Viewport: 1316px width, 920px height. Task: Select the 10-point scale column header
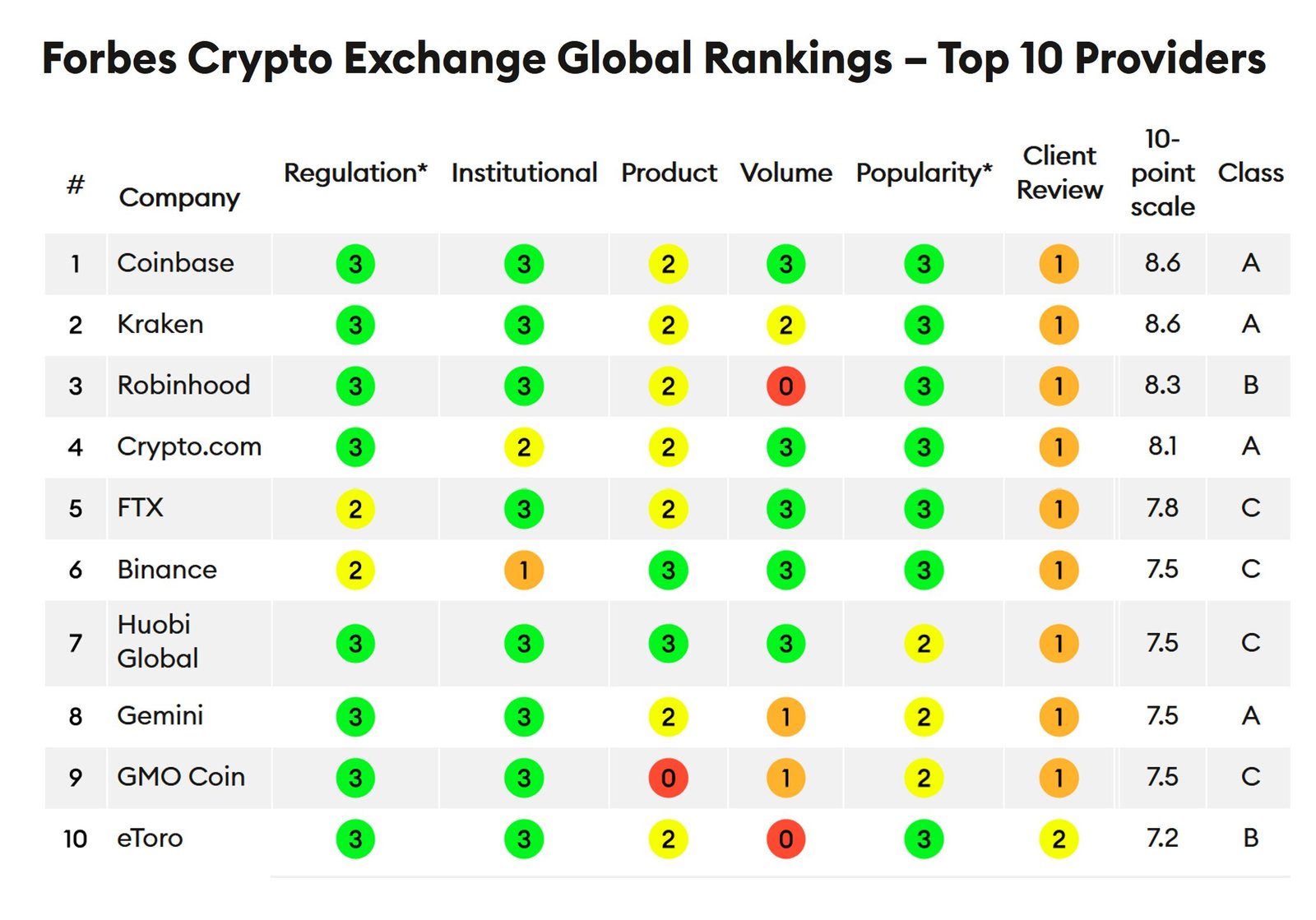(x=1162, y=173)
